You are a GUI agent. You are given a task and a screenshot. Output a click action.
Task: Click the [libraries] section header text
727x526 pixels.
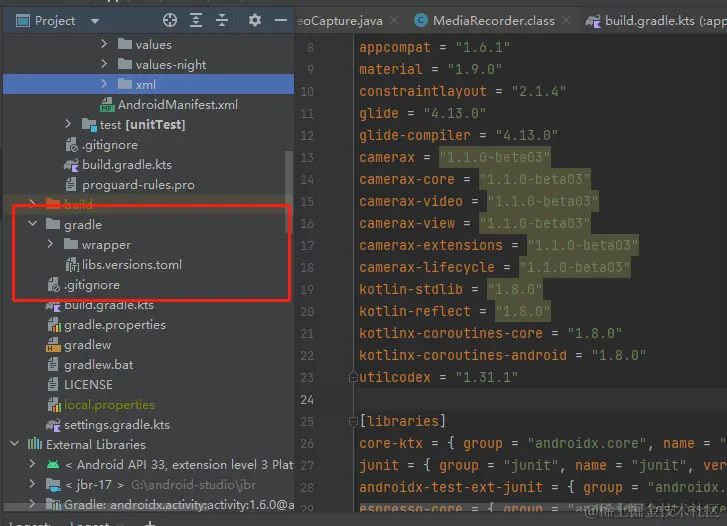(402, 421)
